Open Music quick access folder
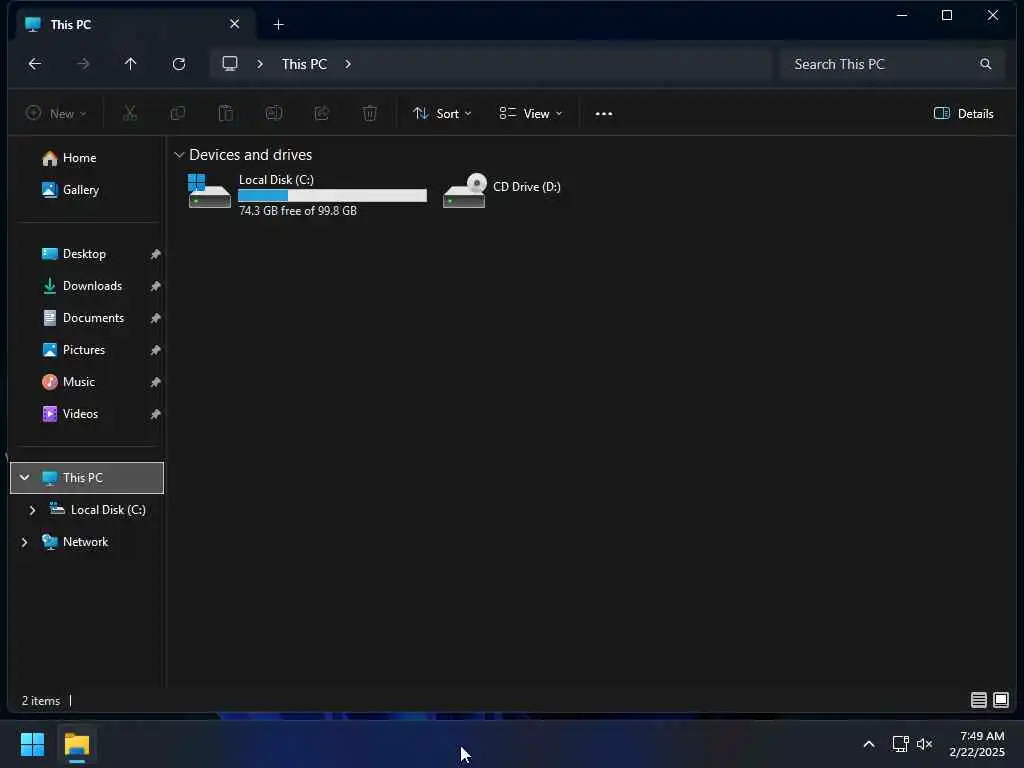1024x768 pixels. pos(69,382)
